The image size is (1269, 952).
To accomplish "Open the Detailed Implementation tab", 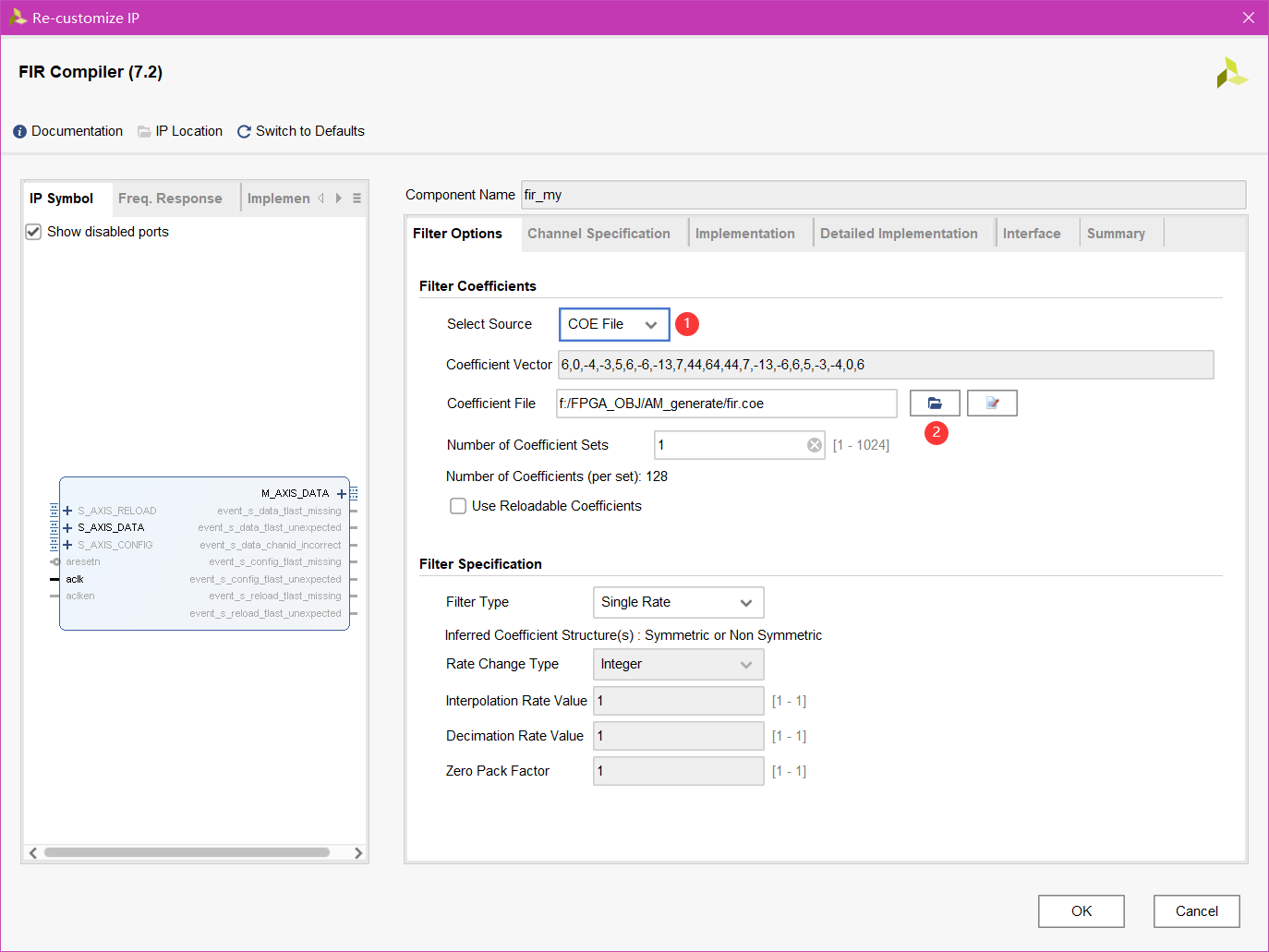I will 899,234.
